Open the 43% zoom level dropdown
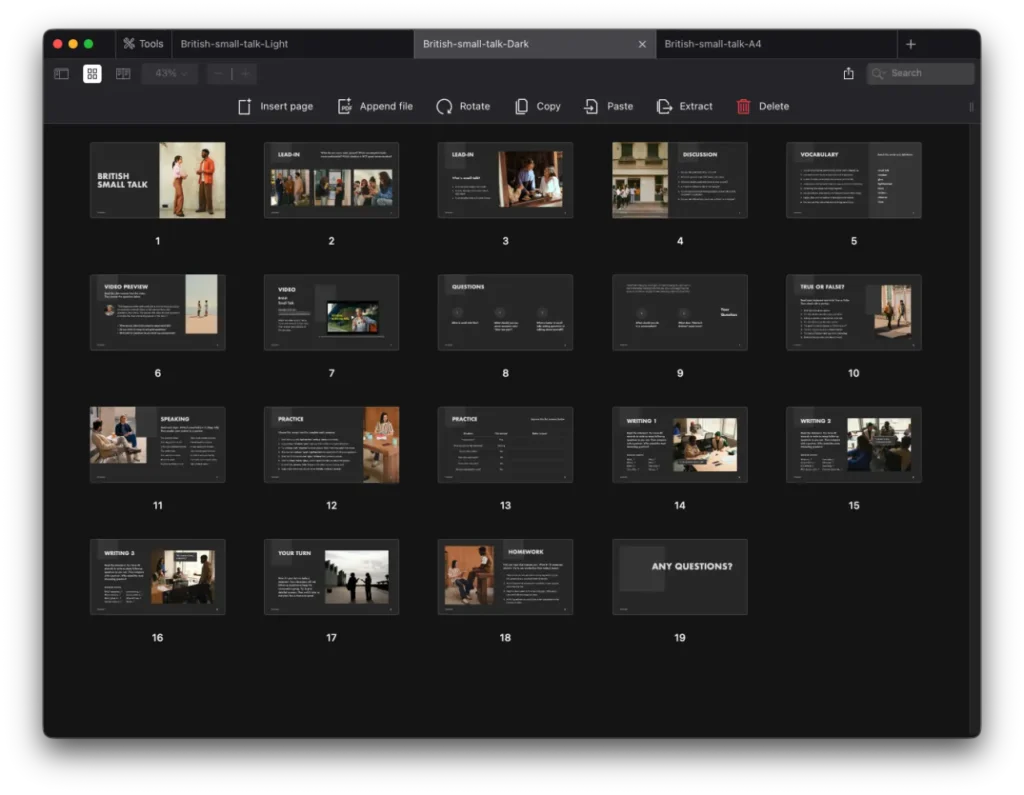 point(169,73)
